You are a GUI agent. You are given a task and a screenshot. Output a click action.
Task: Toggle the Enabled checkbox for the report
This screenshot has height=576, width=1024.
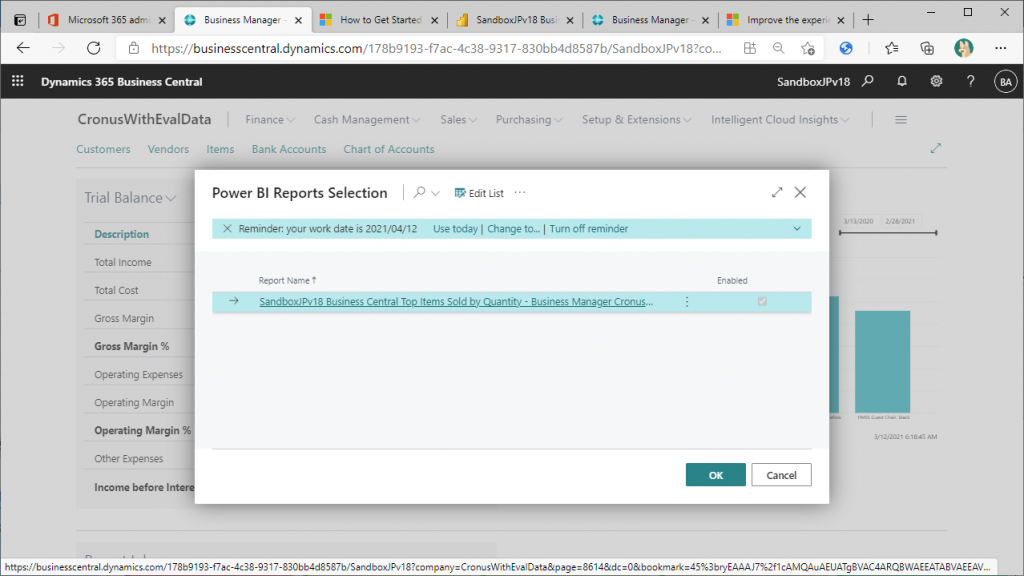pyautogui.click(x=762, y=301)
